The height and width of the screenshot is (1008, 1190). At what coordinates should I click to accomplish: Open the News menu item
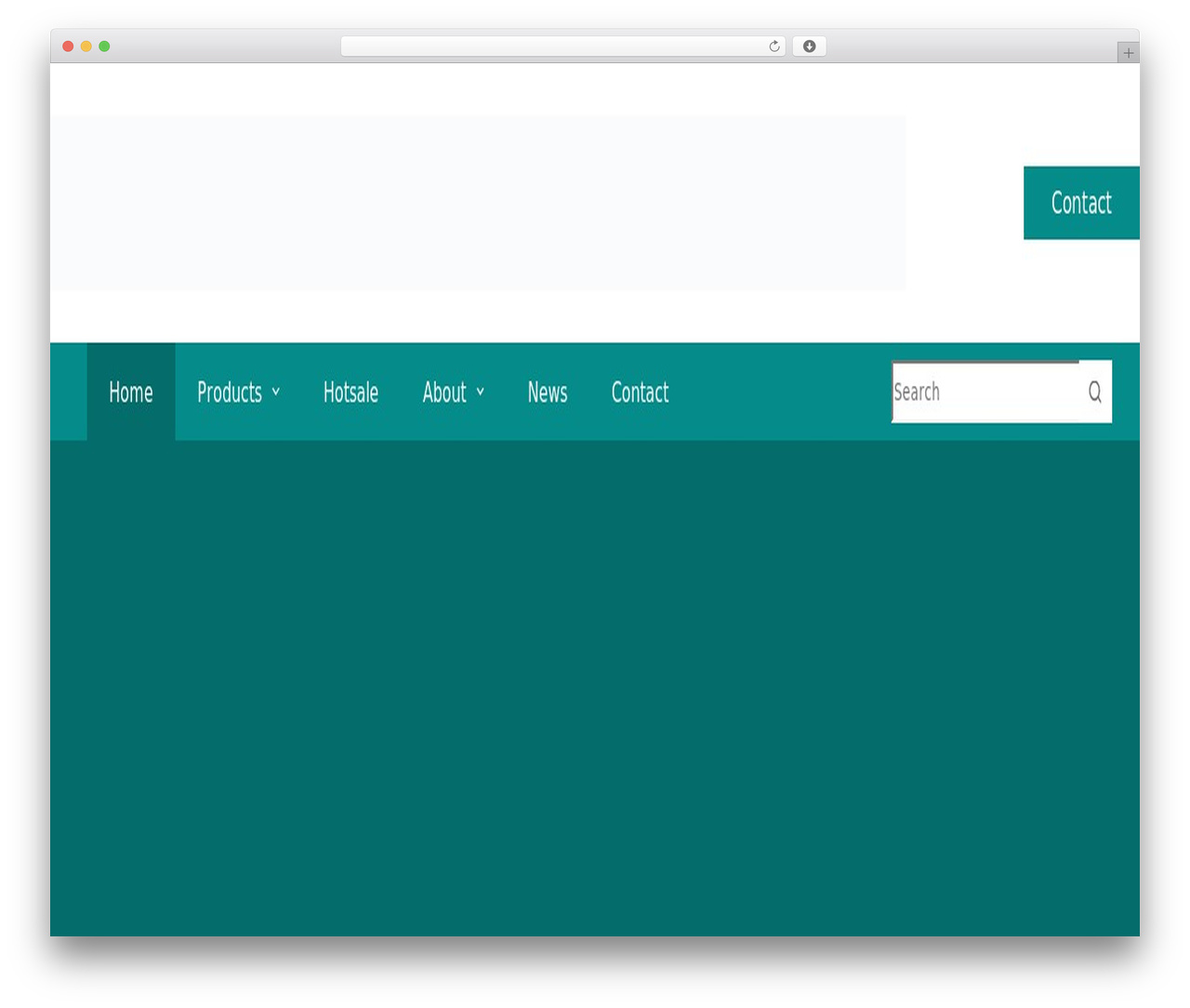click(548, 391)
